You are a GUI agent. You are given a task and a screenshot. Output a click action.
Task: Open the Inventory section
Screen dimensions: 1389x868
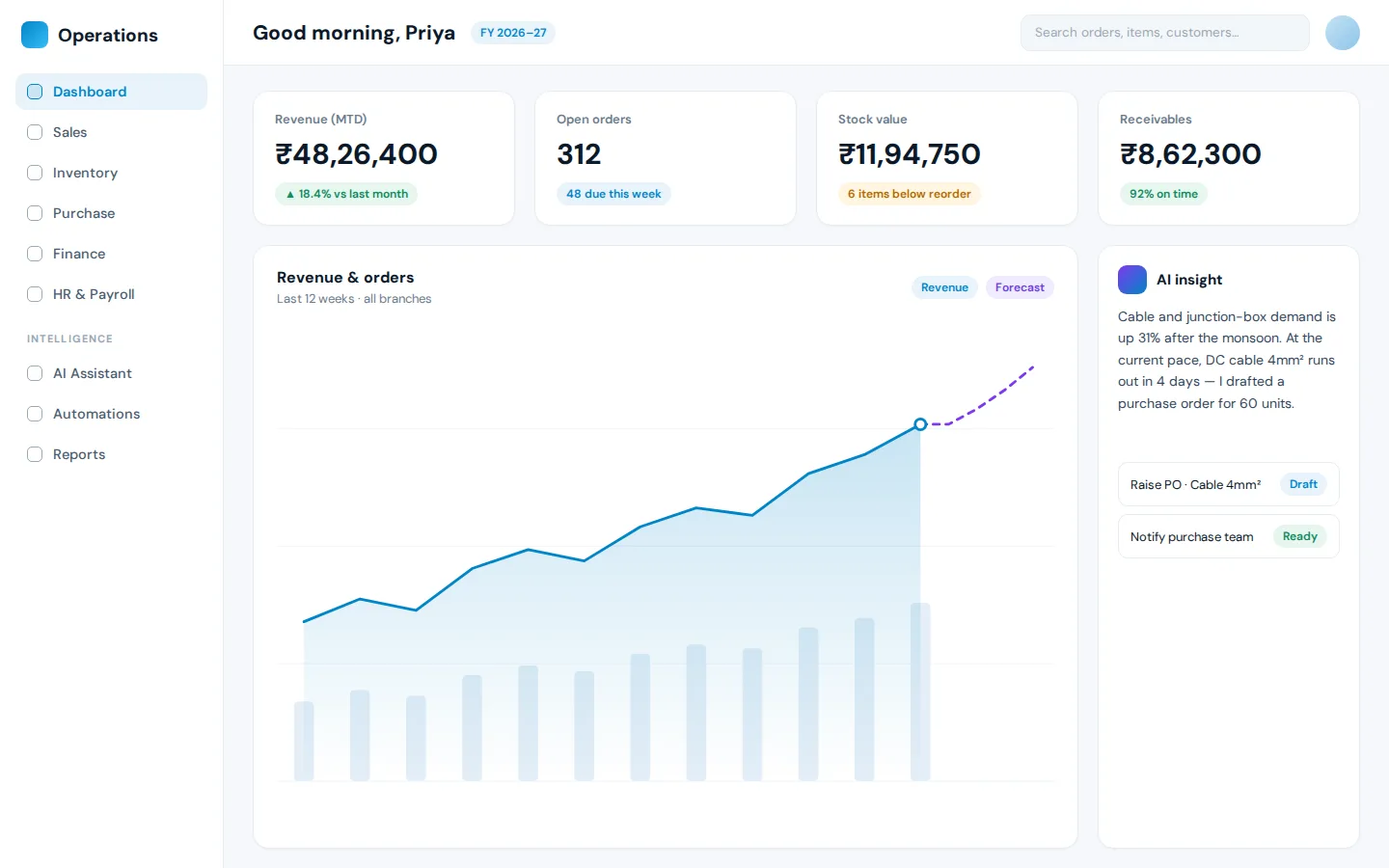point(111,173)
